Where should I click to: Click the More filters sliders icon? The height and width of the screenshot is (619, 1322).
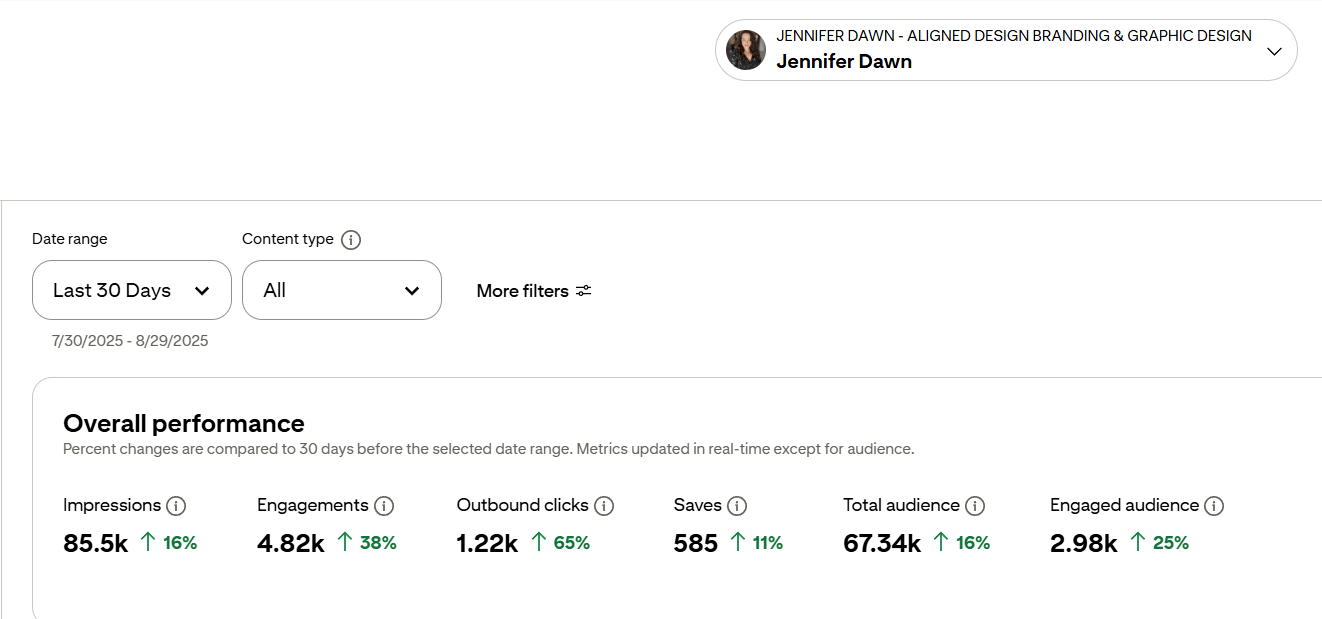pos(584,291)
